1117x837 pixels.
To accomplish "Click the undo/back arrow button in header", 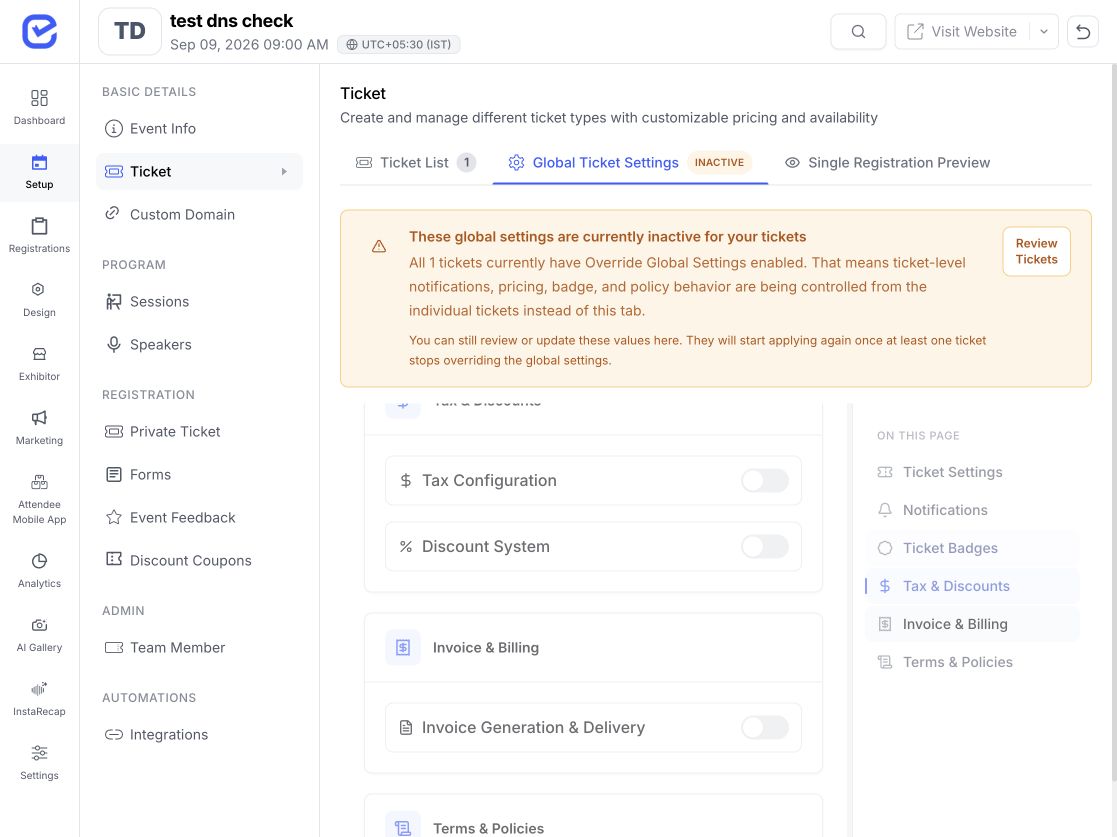I will tap(1083, 31).
